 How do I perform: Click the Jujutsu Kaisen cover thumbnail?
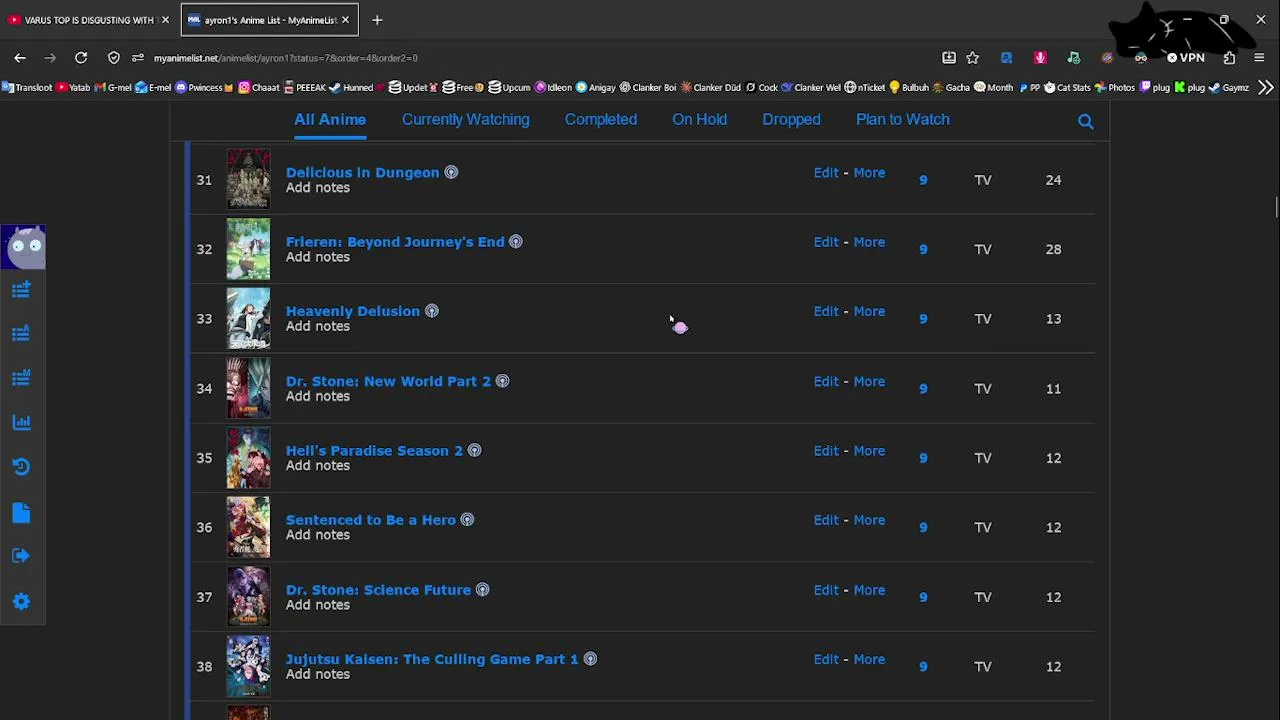point(248,666)
